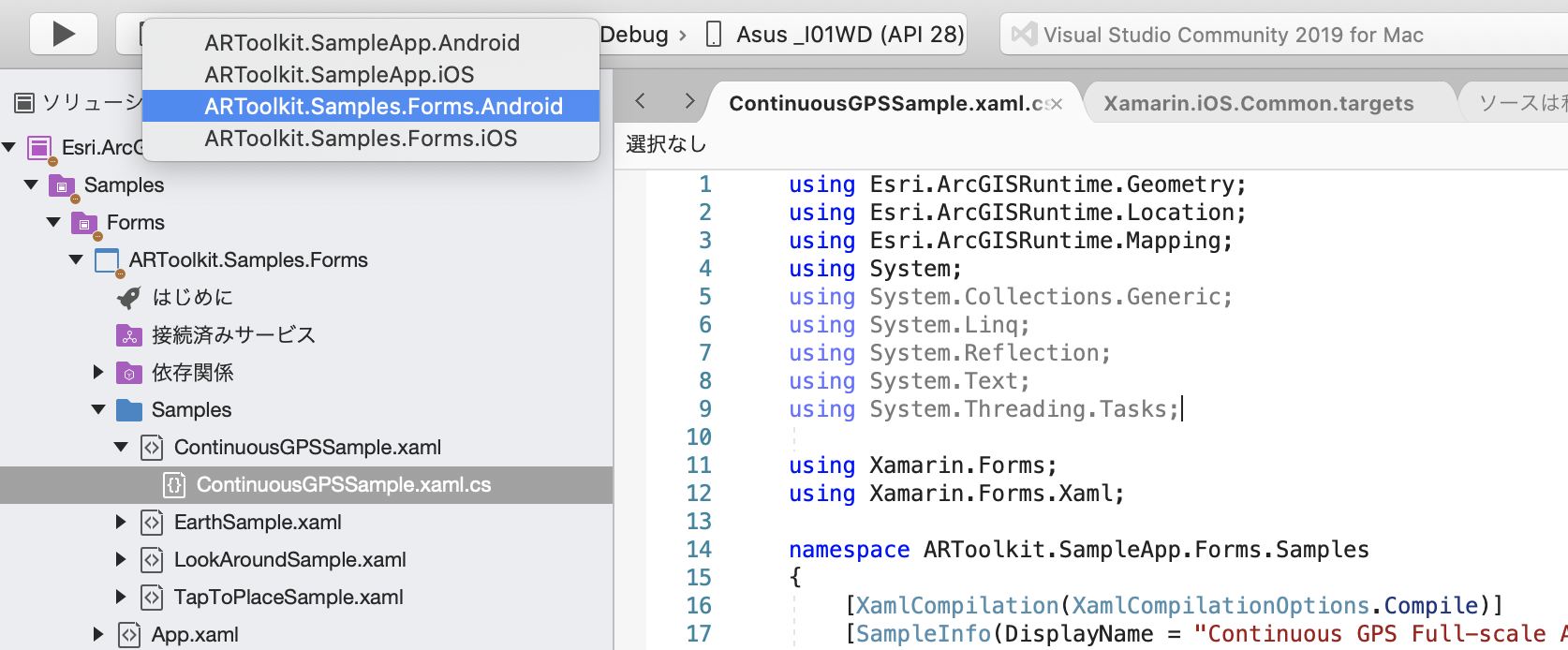The width and height of the screenshot is (1568, 650).
Task: Collapse the ARToolkit.Samples.Forms project
Action: pyautogui.click(x=77, y=259)
